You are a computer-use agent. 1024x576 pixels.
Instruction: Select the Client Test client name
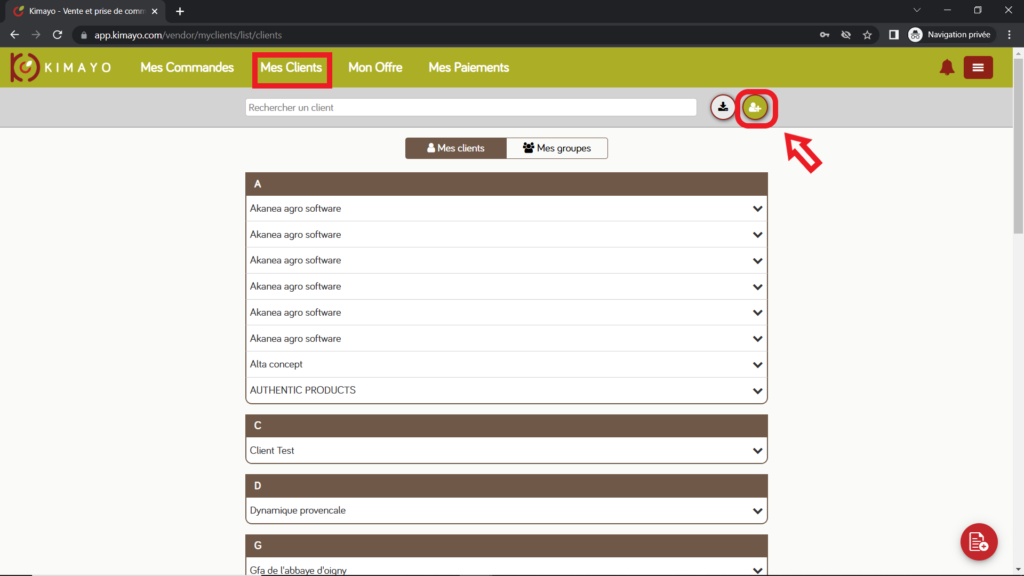click(272, 451)
